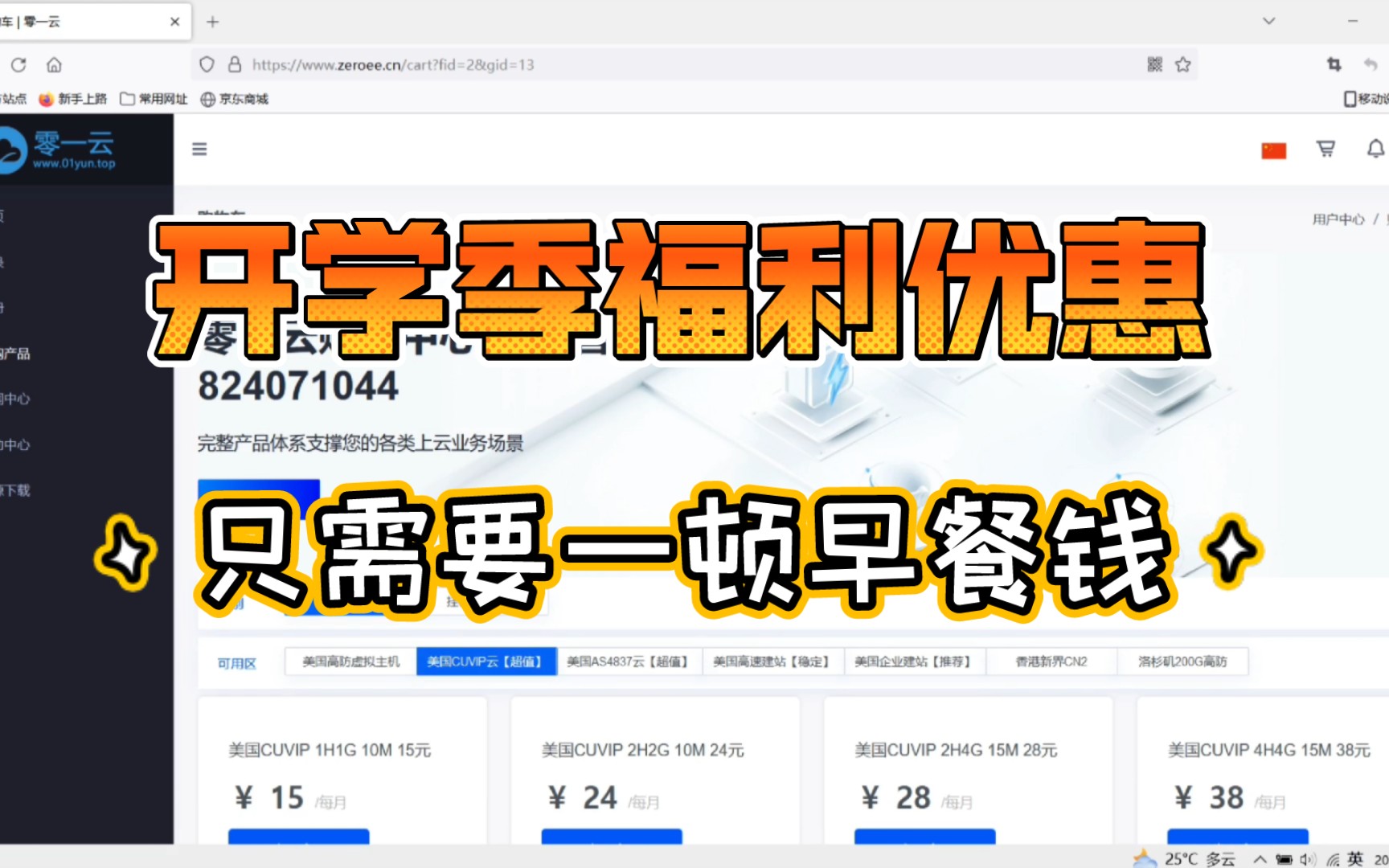This screenshot has width=1389, height=868.
Task: Select the 美国企业建站【推荐】 tab
Action: pyautogui.click(x=915, y=661)
